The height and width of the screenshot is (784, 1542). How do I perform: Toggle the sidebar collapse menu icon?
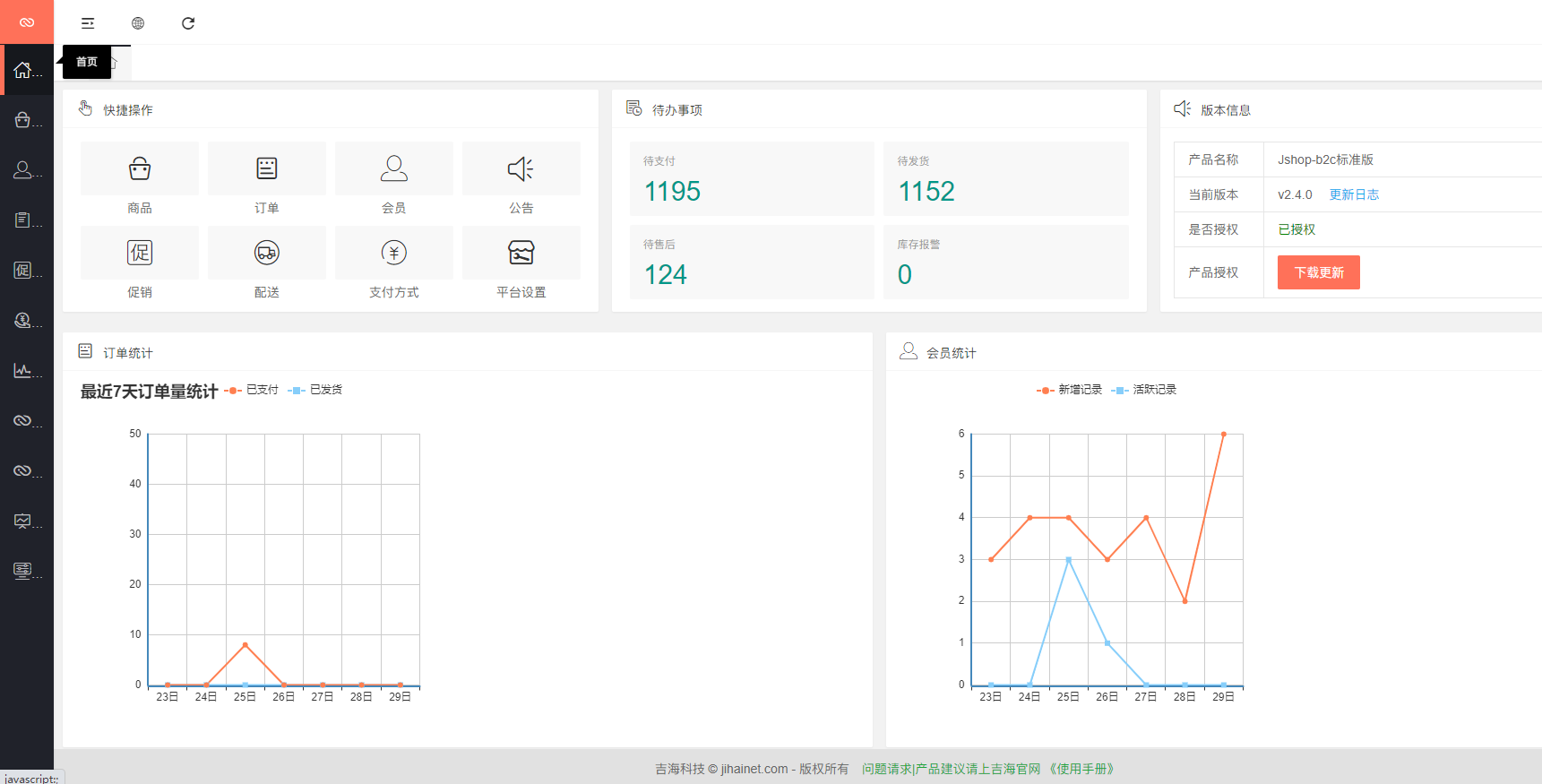[x=88, y=23]
